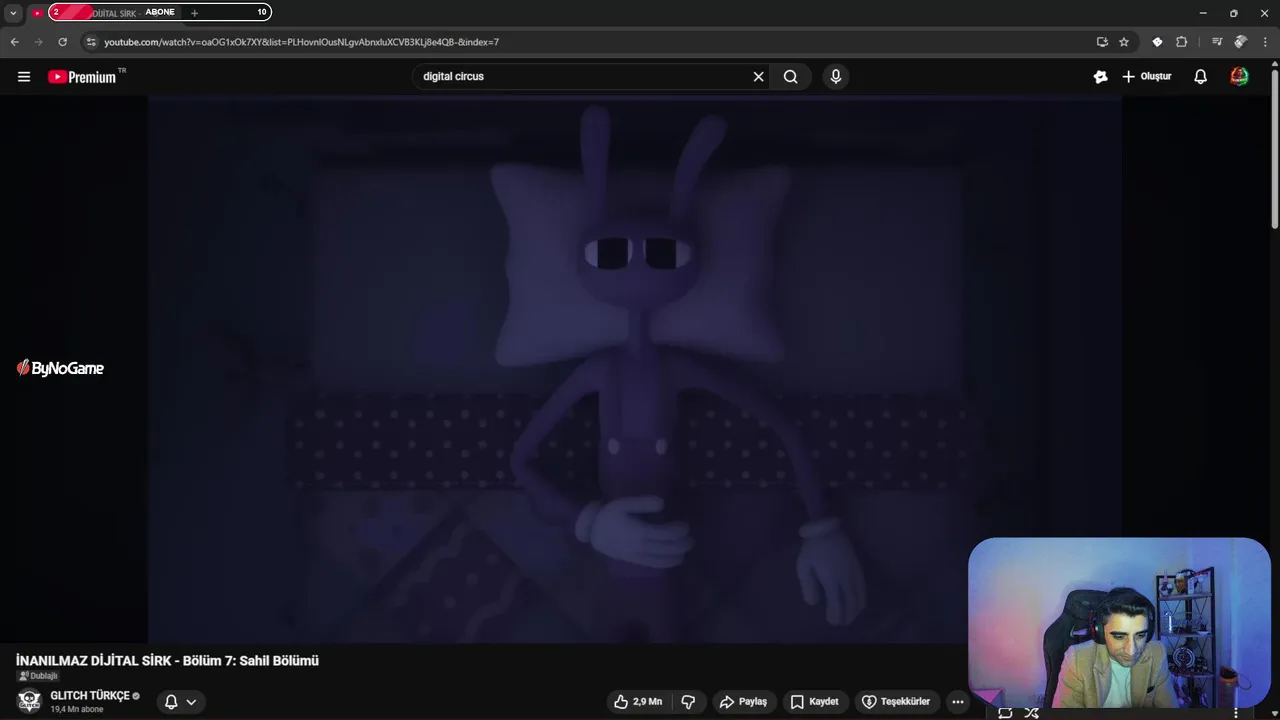Click the Dublajlı dubbed badge

pos(38,676)
